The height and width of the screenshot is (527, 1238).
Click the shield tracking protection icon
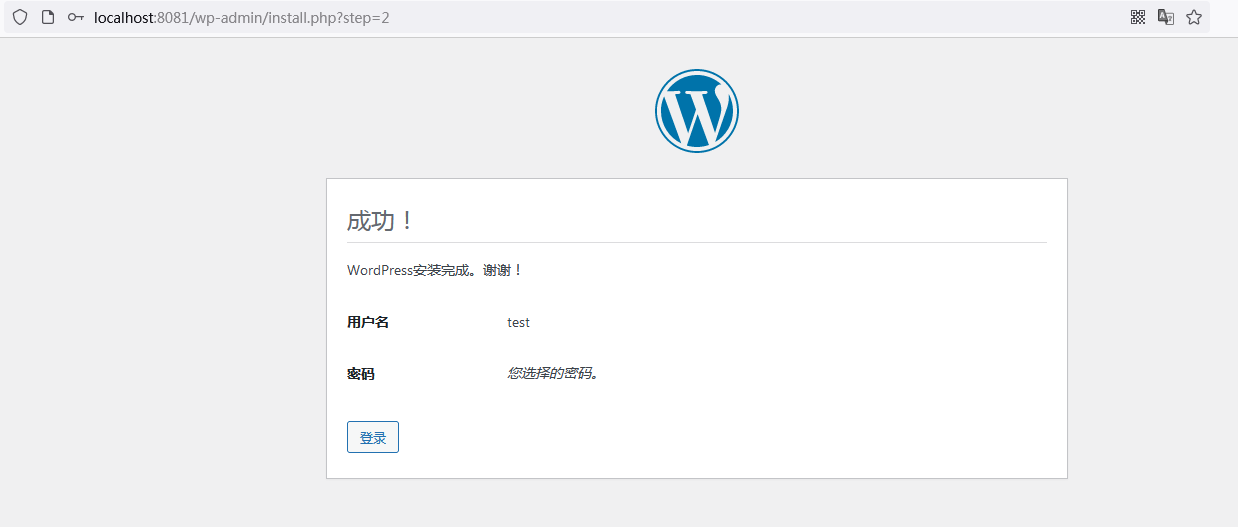20,17
